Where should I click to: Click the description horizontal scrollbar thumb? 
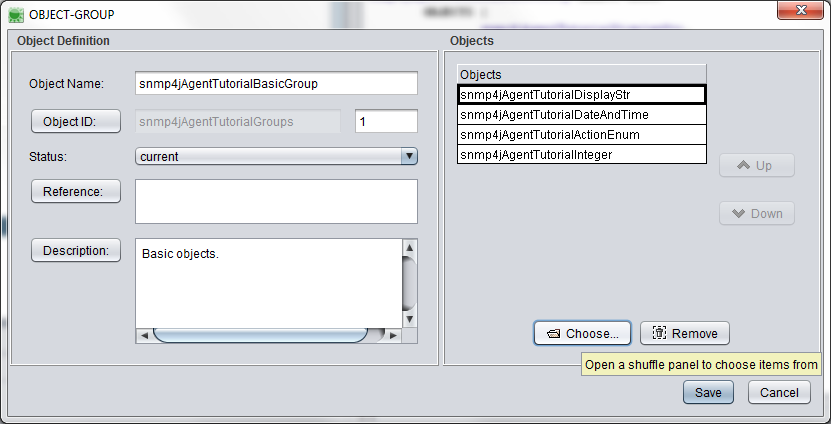point(260,335)
